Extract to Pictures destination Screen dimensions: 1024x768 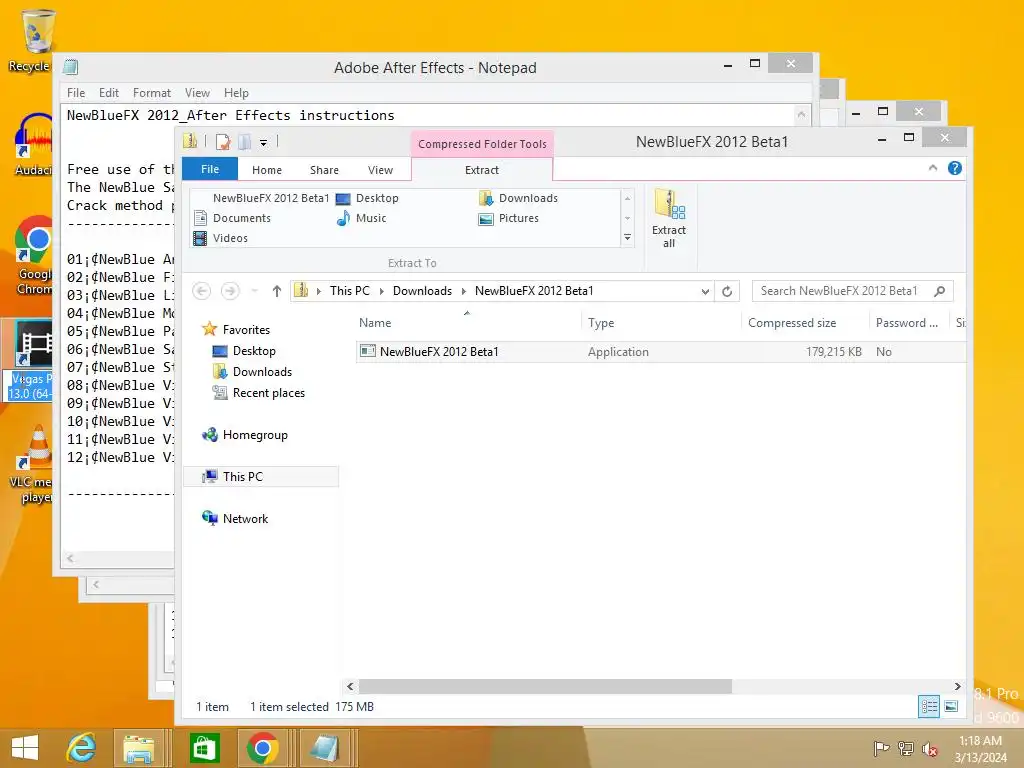(509, 218)
